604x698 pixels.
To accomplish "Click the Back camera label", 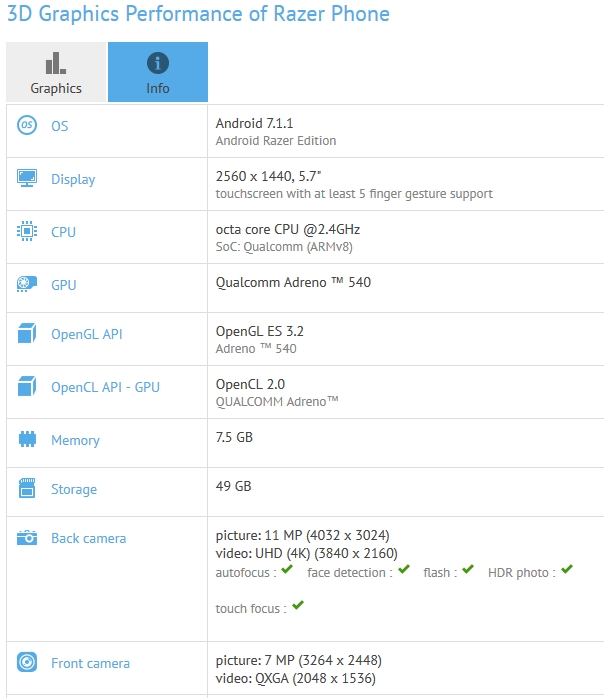I will tap(88, 538).
